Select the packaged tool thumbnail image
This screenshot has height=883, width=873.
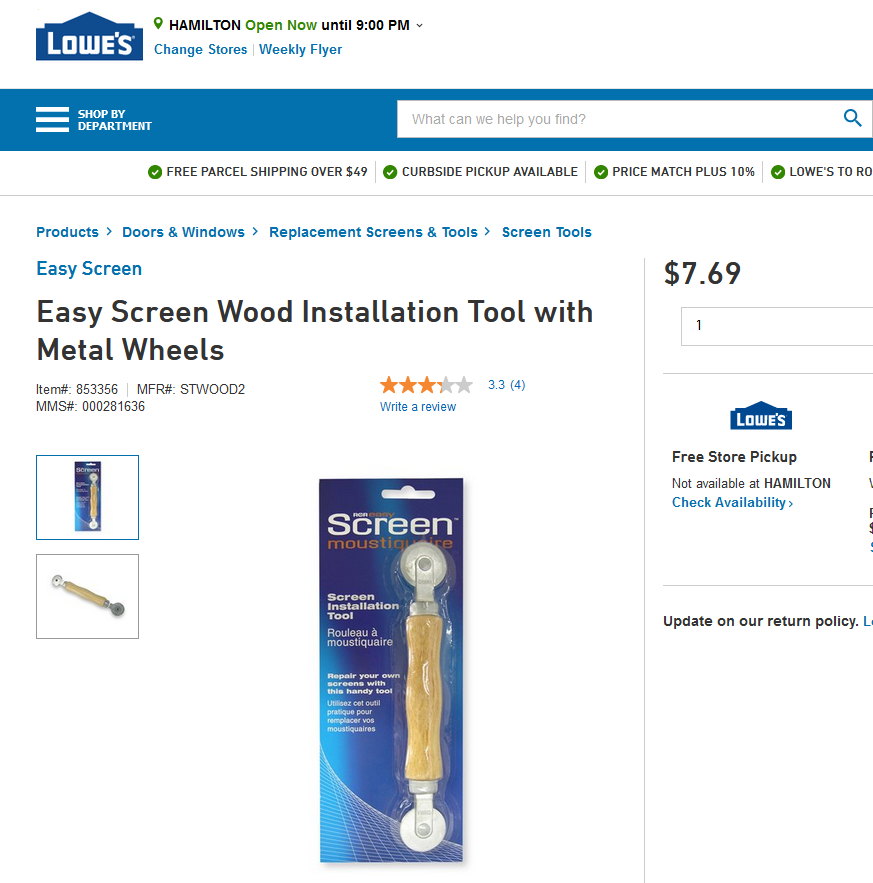[87, 497]
